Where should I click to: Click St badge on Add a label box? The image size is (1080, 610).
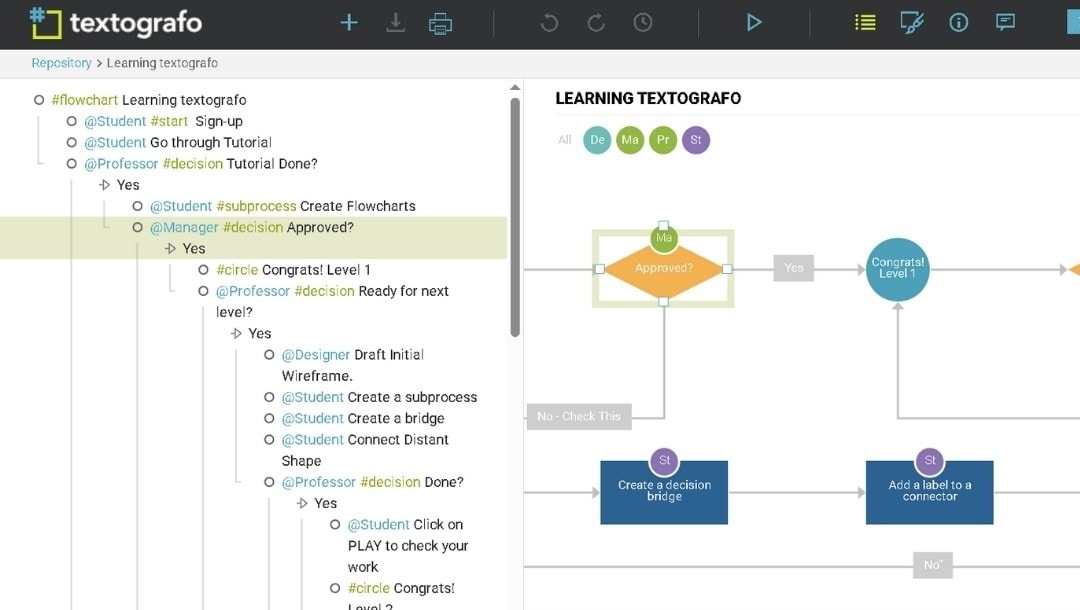(930, 461)
